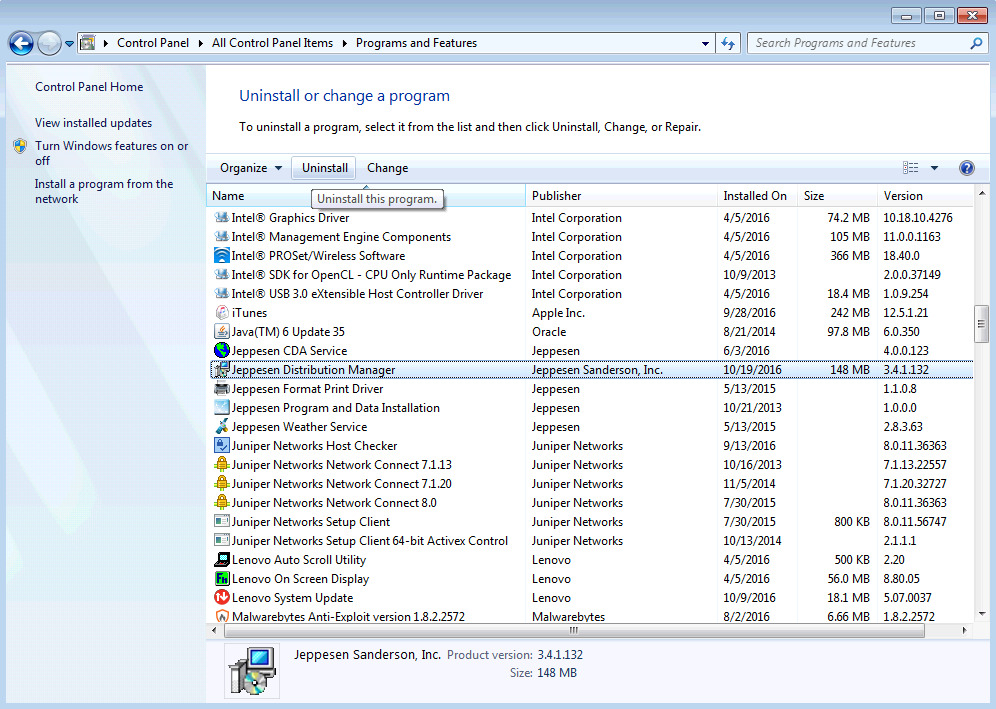Screen dimensions: 996x709
Task: Open View installed updates link
Action: coord(93,123)
